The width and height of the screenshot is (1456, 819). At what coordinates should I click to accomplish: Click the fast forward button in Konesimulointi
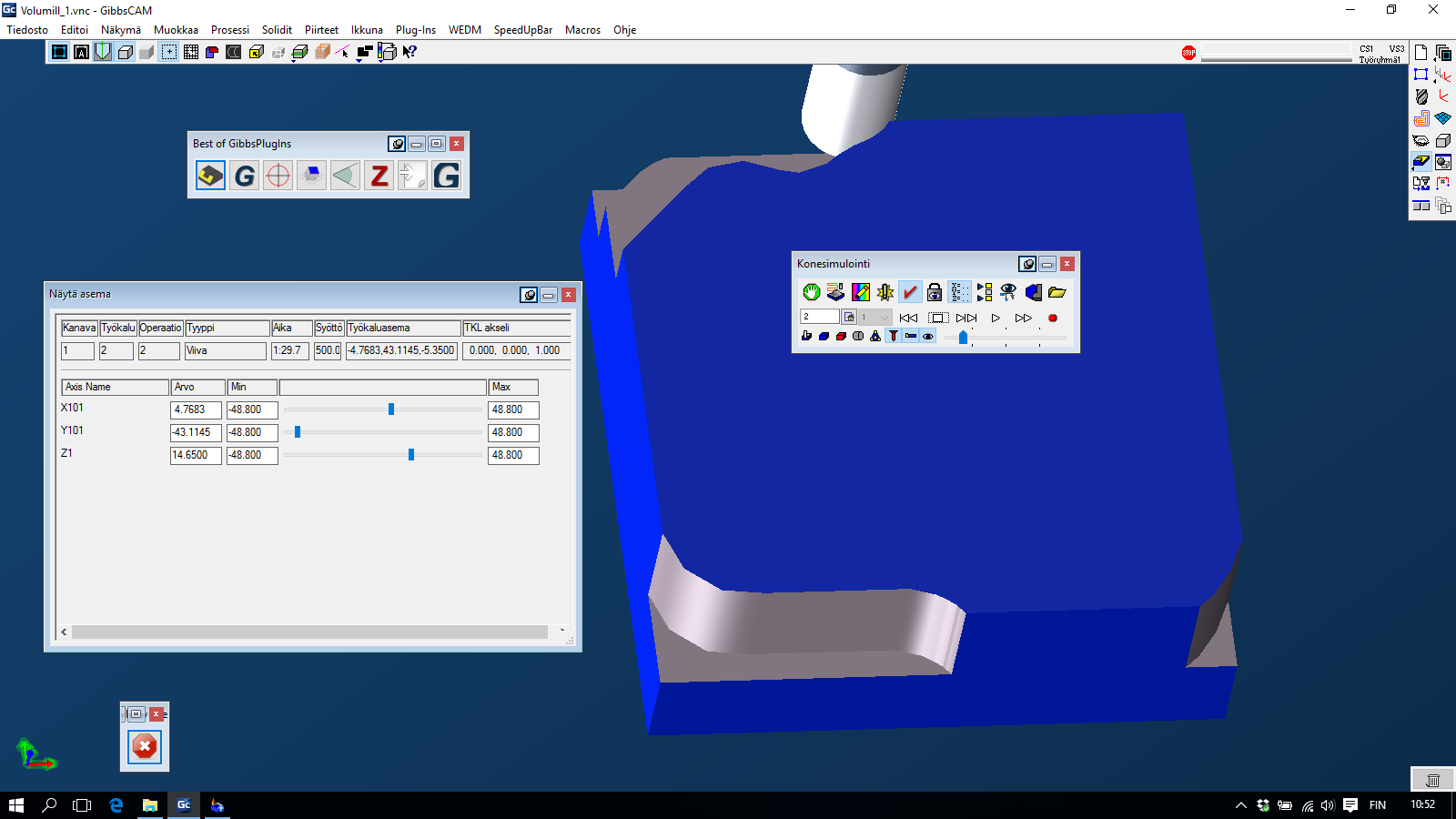coord(1023,318)
